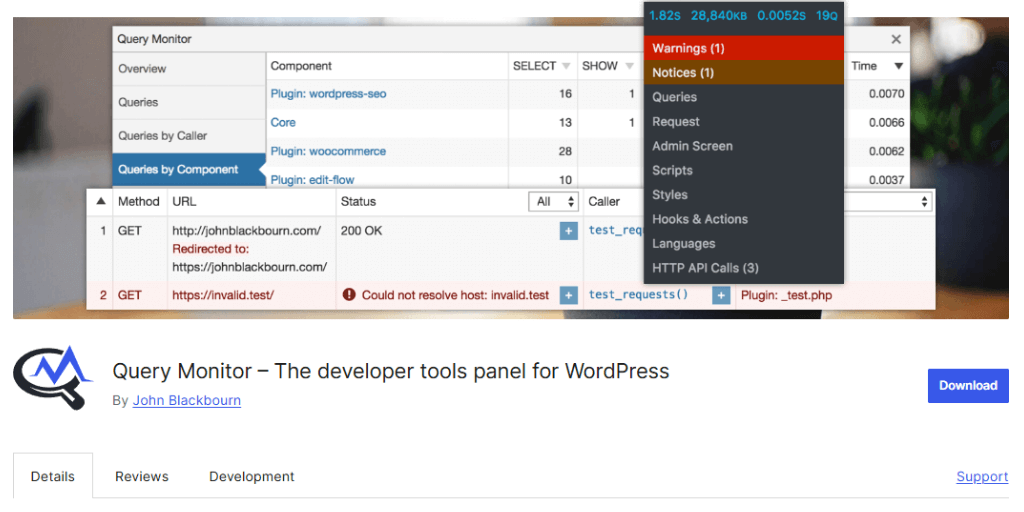
Task: Click the sort triangle before Method column
Action: point(101,202)
